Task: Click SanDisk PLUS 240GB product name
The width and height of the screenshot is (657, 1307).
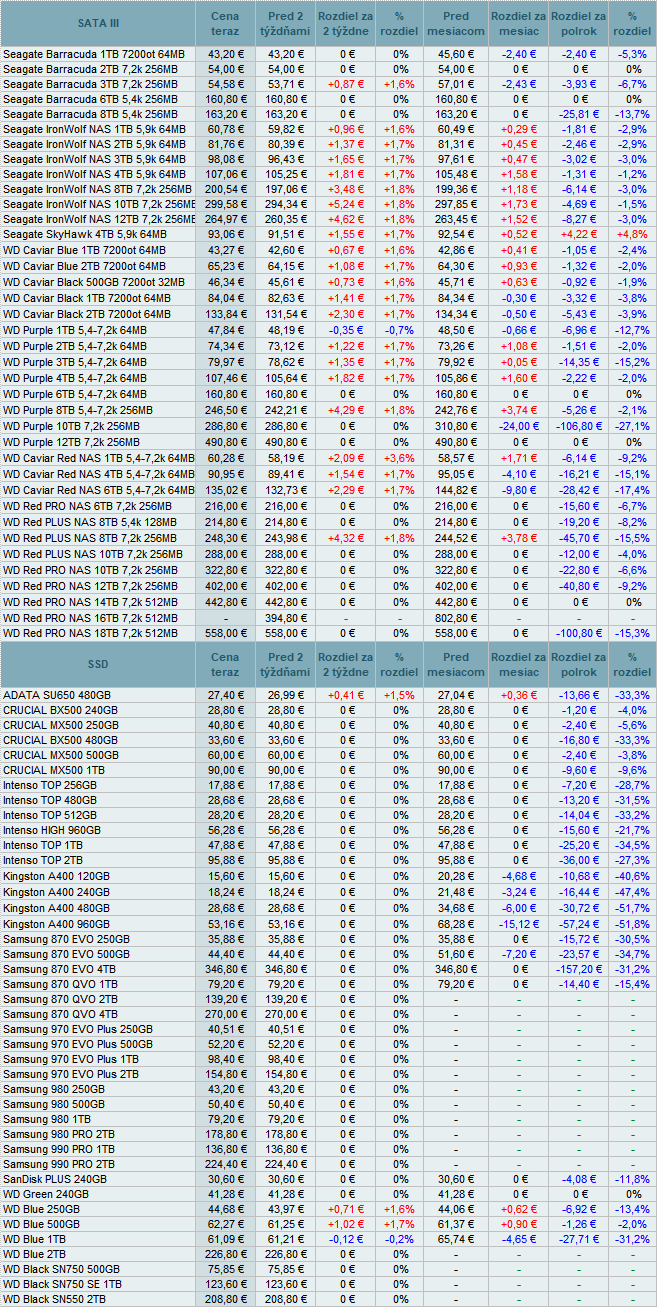Action: pyautogui.click(x=55, y=1180)
